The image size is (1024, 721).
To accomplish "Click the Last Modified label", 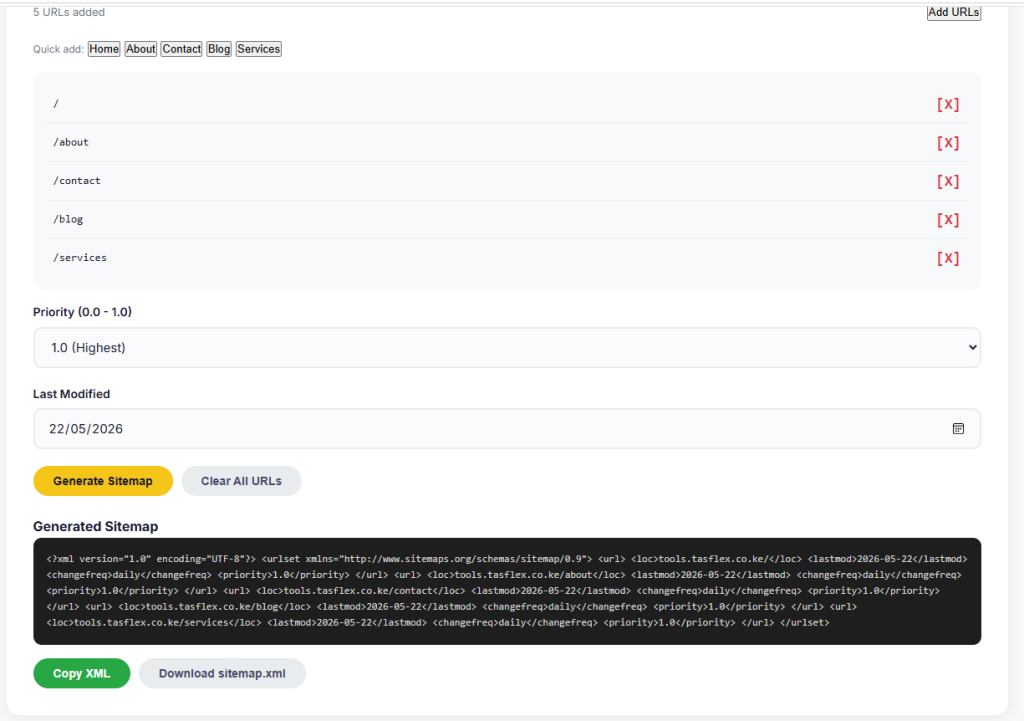I will [x=71, y=394].
